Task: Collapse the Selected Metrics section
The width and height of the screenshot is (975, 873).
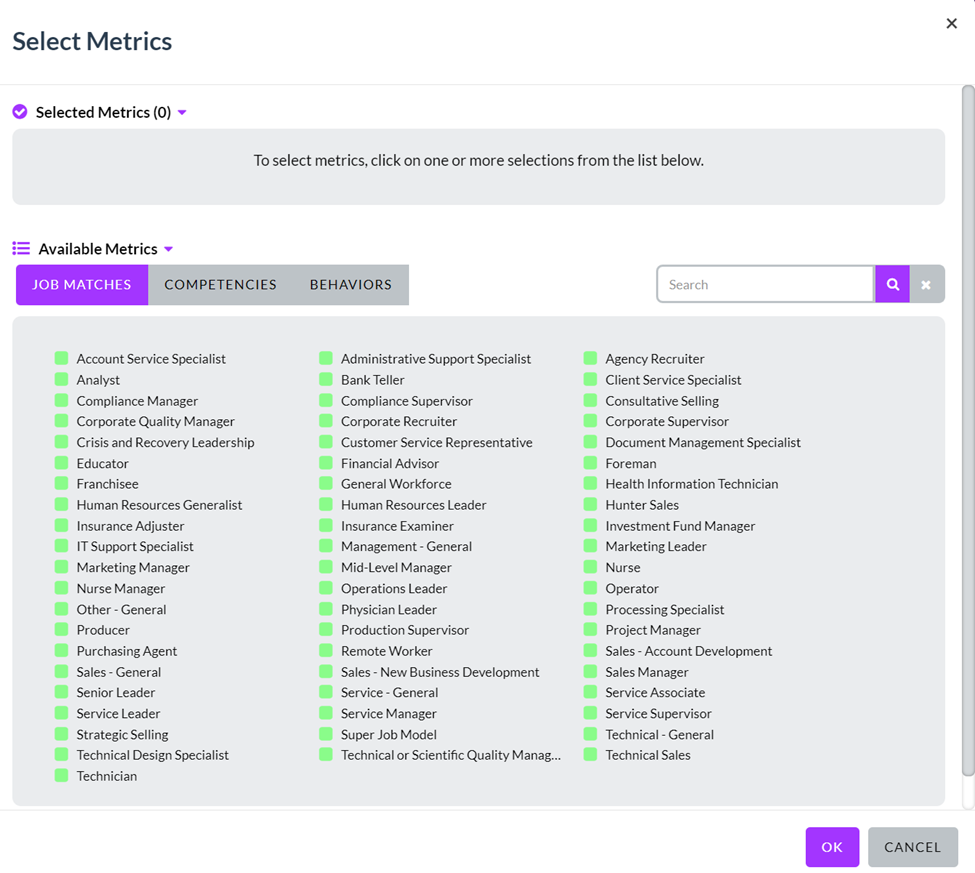Action: pos(181,112)
